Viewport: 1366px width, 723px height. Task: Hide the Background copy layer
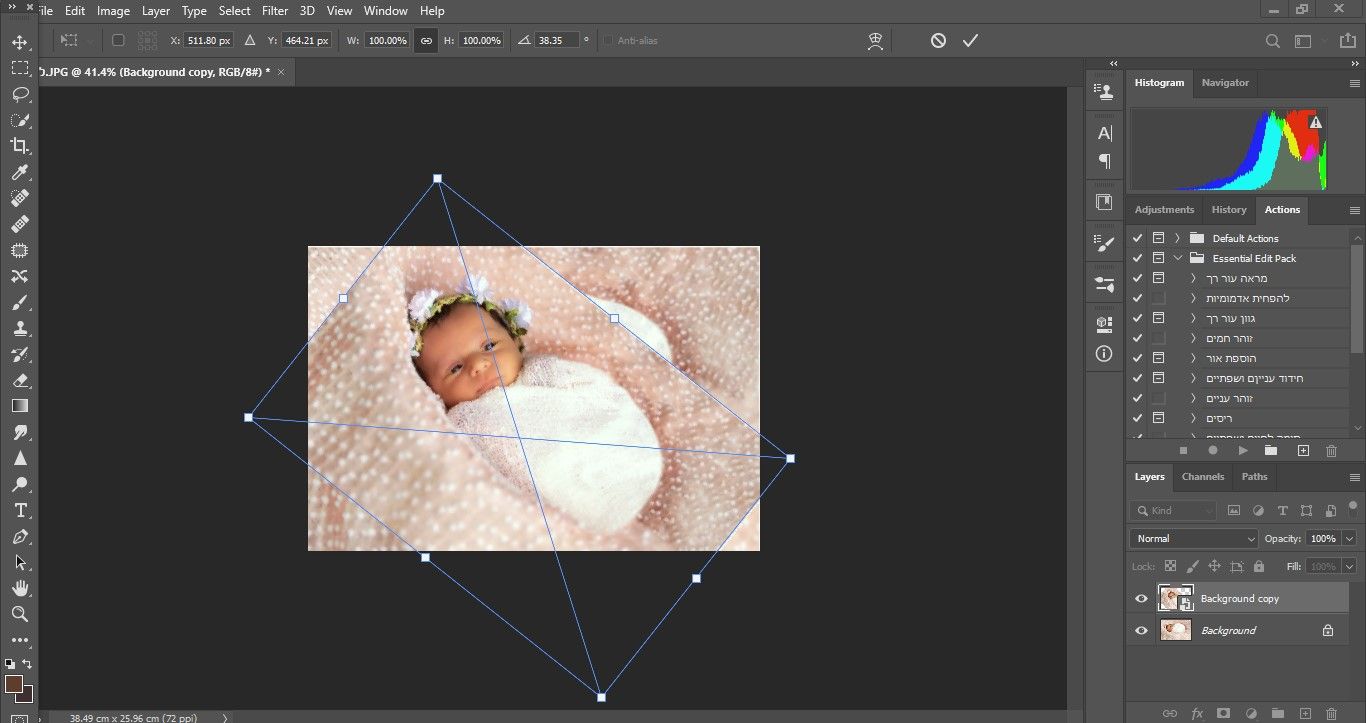[x=1141, y=599]
